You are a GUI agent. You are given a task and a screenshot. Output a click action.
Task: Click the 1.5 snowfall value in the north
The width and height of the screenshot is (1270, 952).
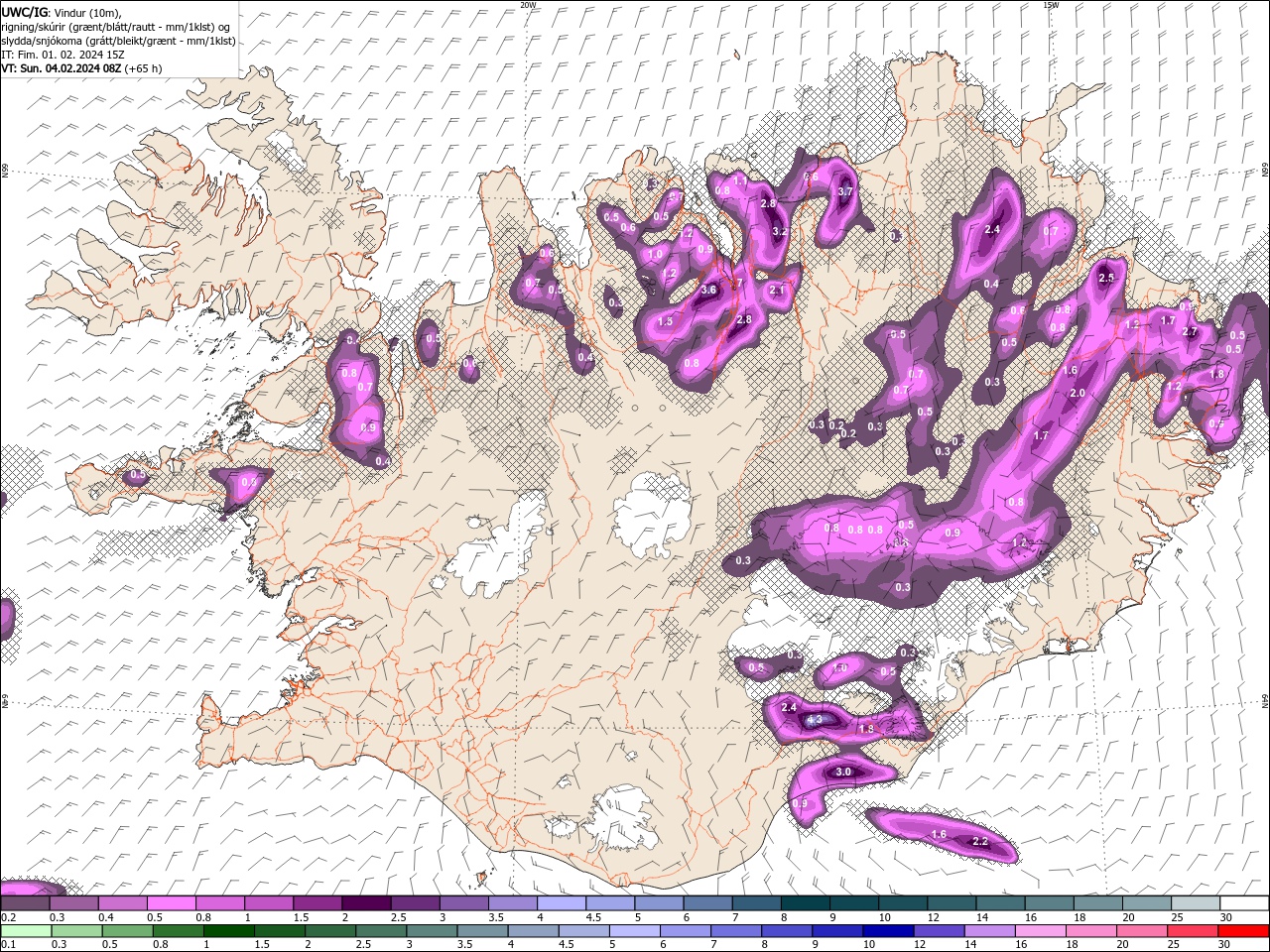tap(666, 322)
